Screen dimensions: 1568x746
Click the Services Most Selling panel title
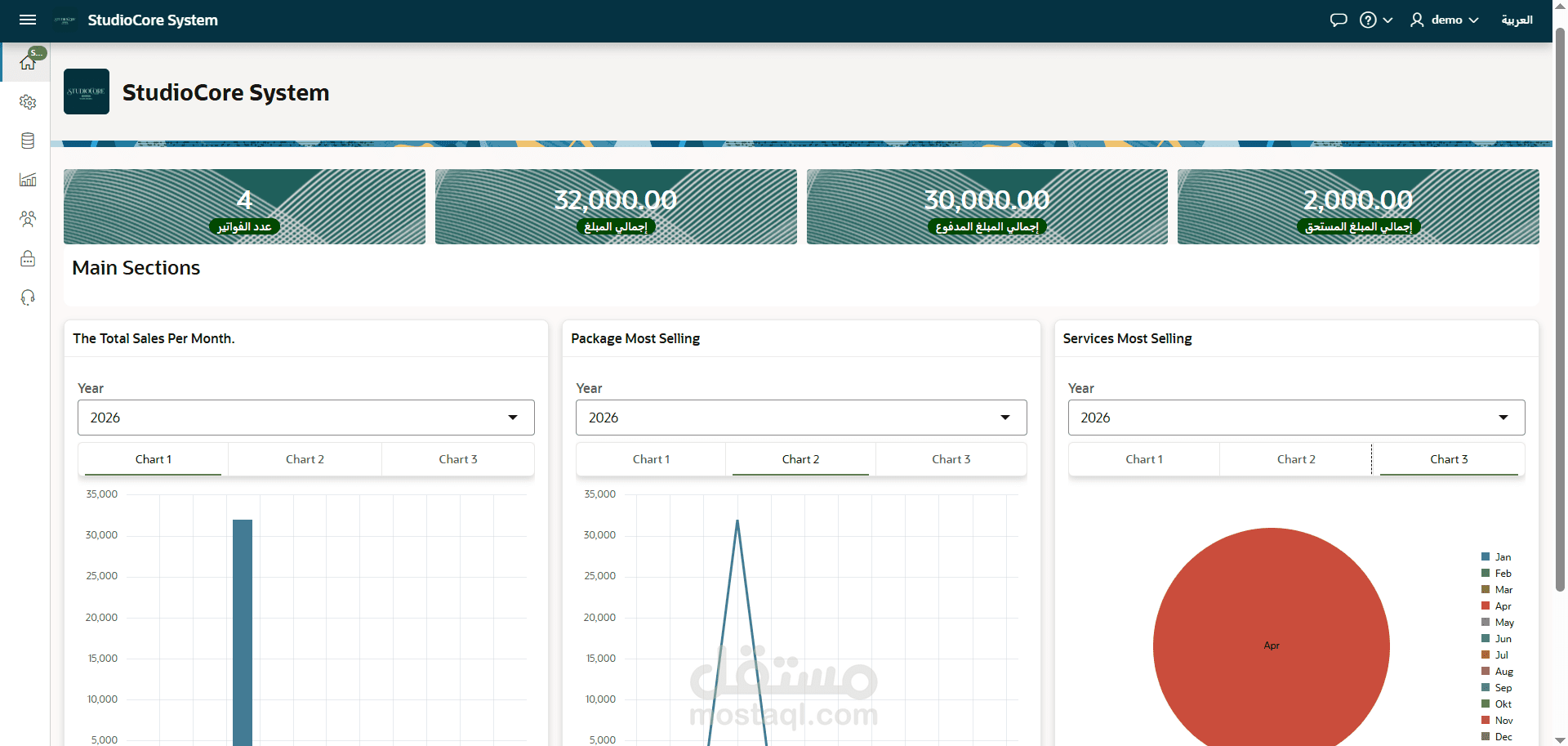[1127, 338]
